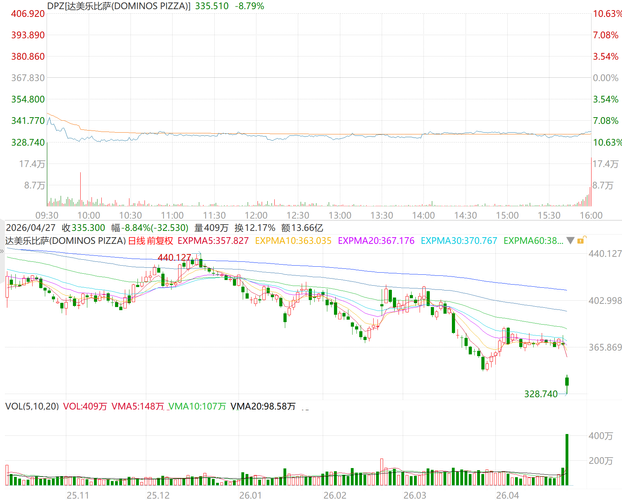Click the EXPMA20:367.176 indicator label

(376, 240)
